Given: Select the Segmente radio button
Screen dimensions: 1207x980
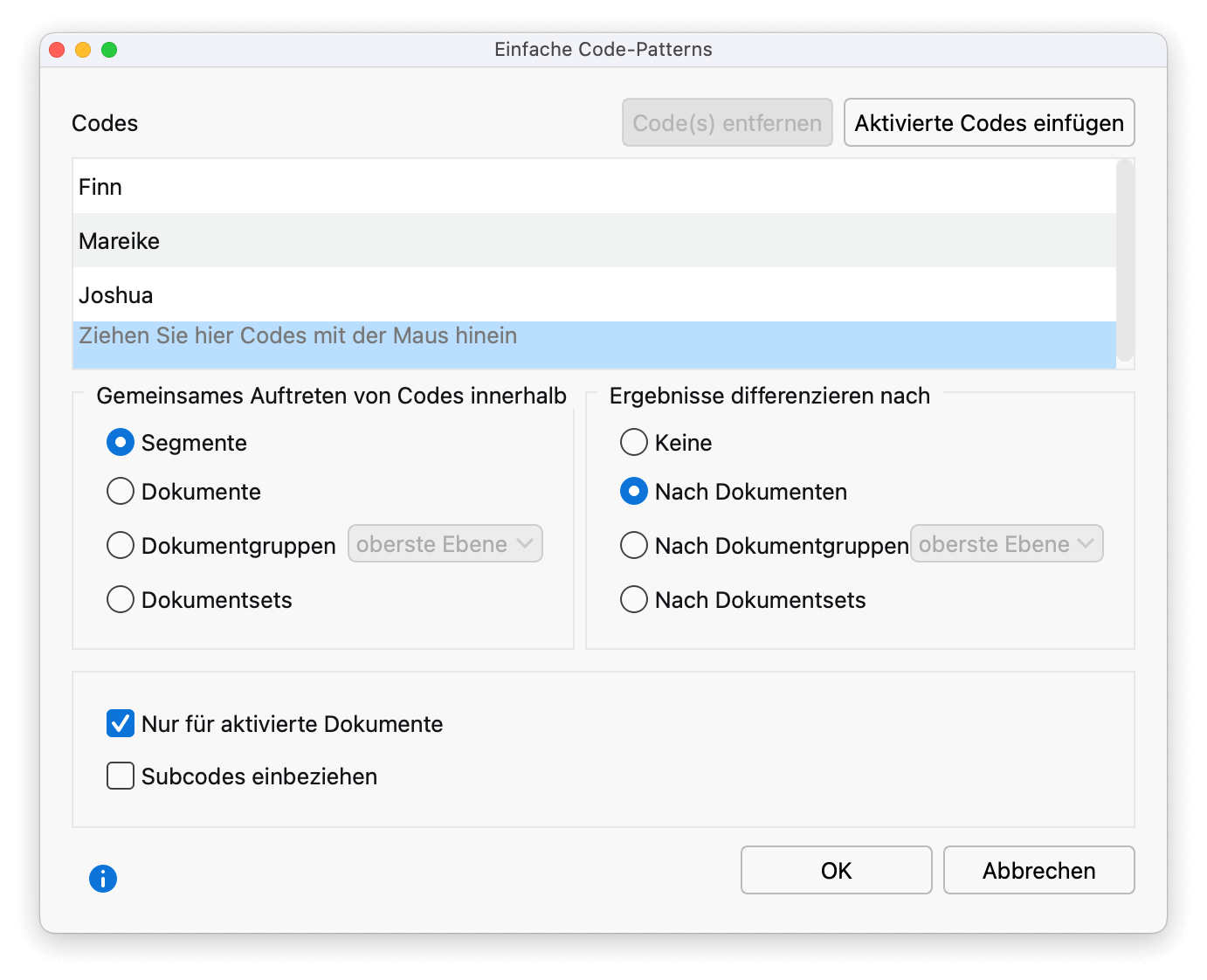Looking at the screenshot, I should click(x=121, y=443).
